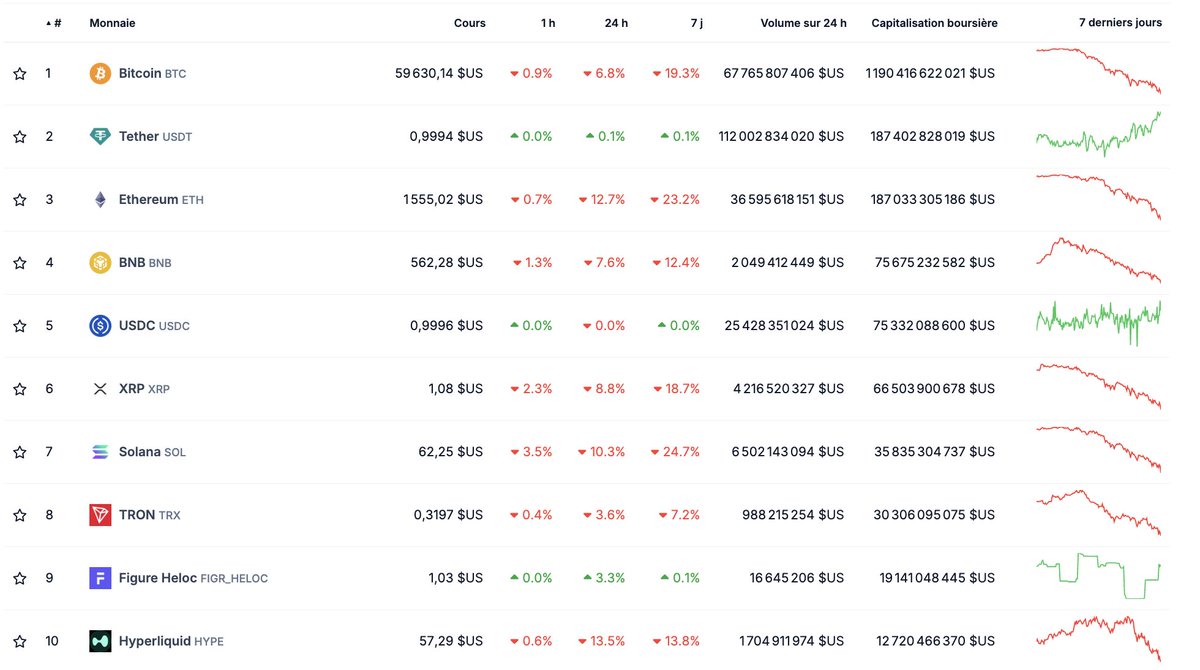Star Tether as a favorite
The image size is (1200, 670).
[19, 137]
